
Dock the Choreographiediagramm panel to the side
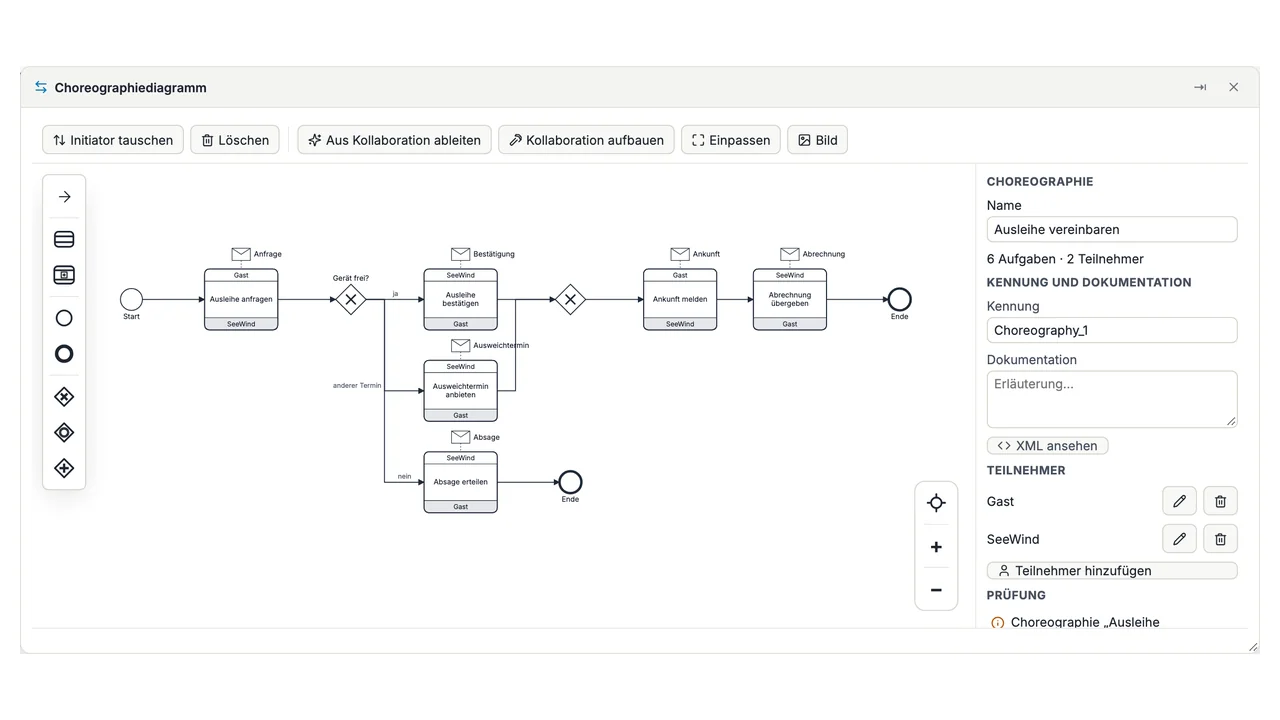click(1200, 87)
